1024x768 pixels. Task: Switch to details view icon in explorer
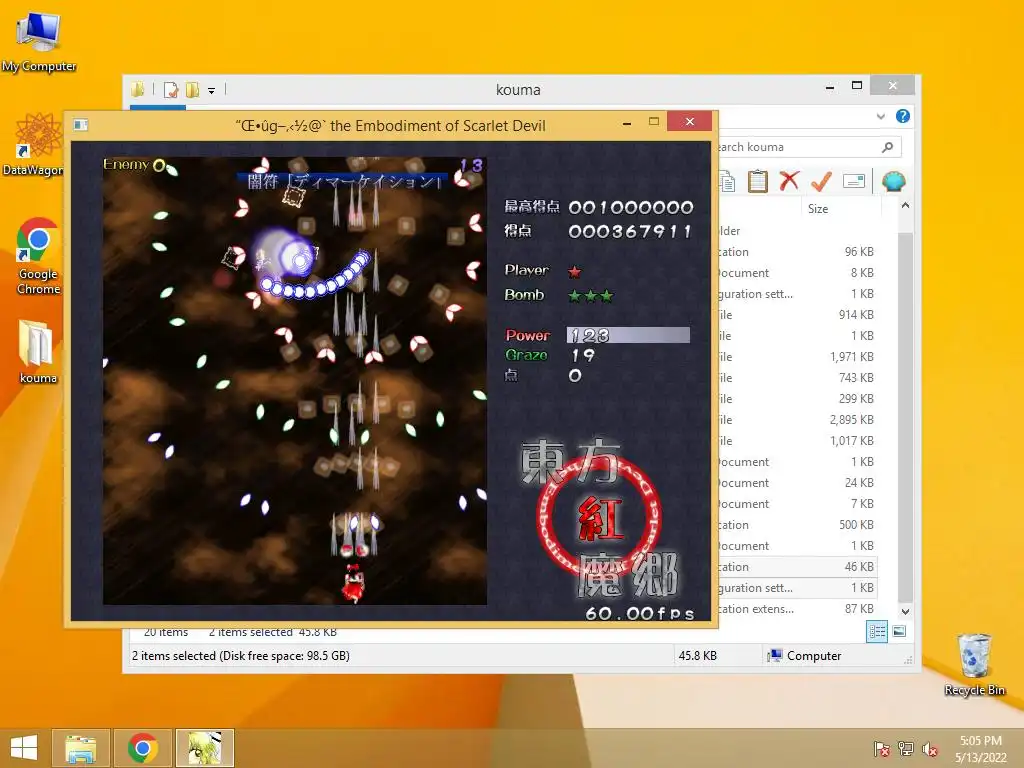click(x=876, y=631)
